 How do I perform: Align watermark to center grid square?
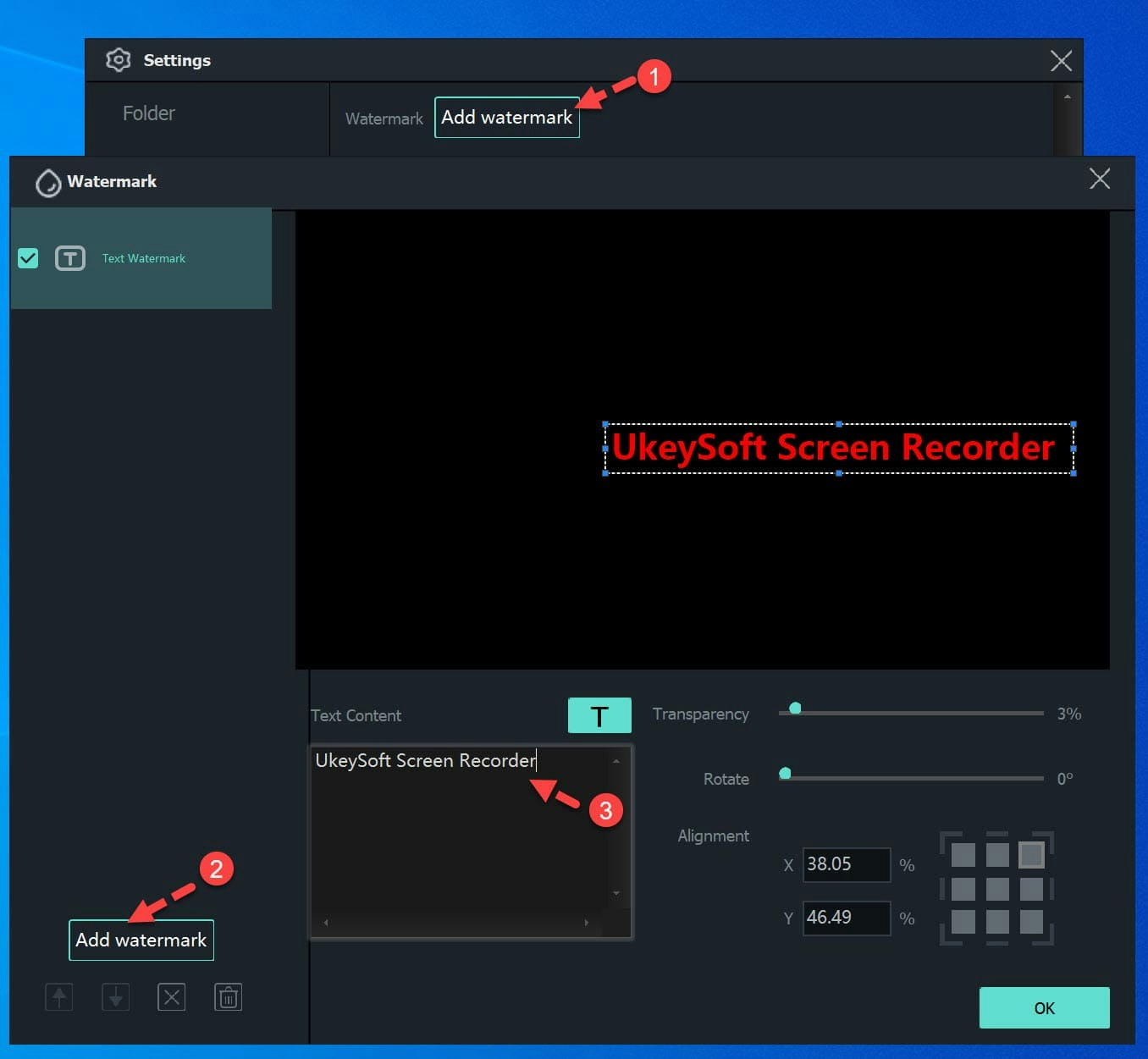pos(997,889)
